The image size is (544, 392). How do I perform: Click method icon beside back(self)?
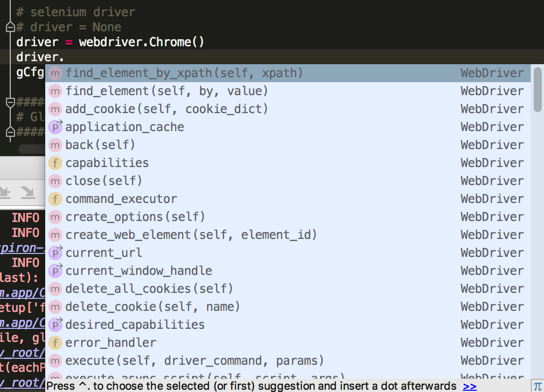pos(55,145)
